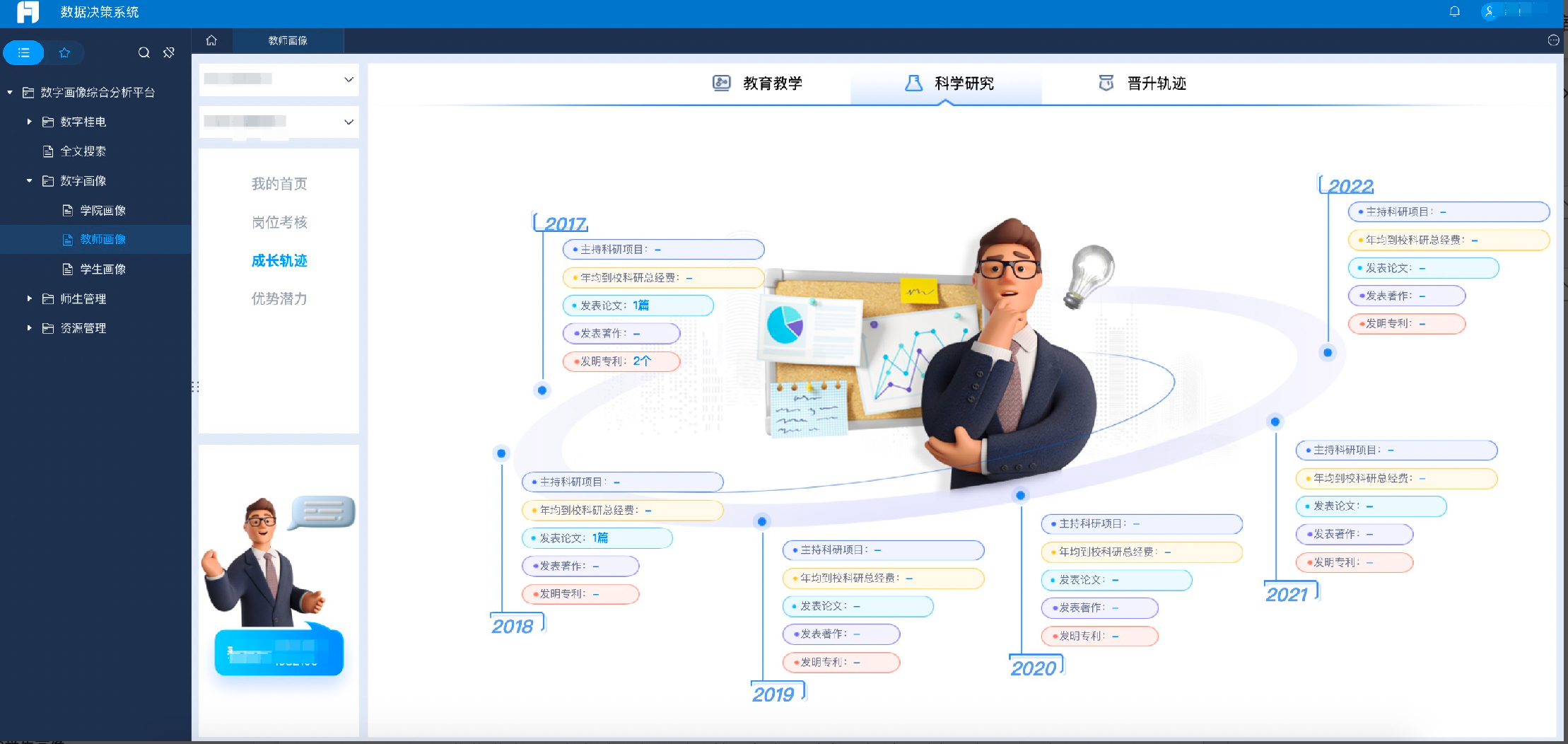Click 2017 发表论文: 1篇 pill

tap(638, 306)
